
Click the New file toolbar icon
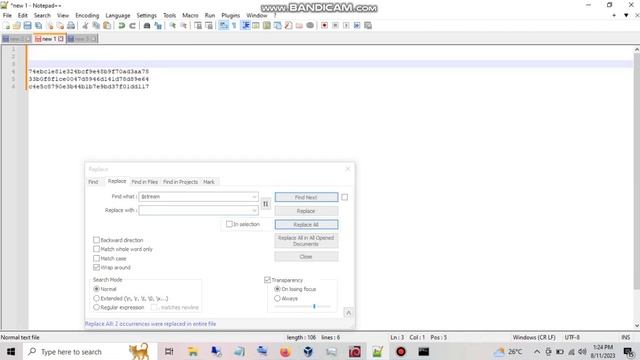tap(7, 26)
